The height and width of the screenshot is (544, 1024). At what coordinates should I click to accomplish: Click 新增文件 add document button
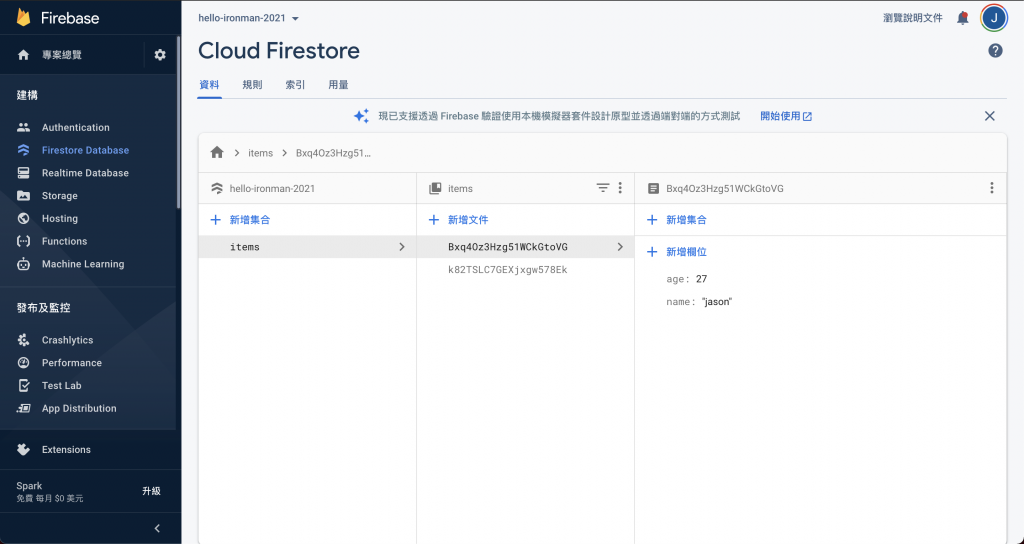pos(458,220)
